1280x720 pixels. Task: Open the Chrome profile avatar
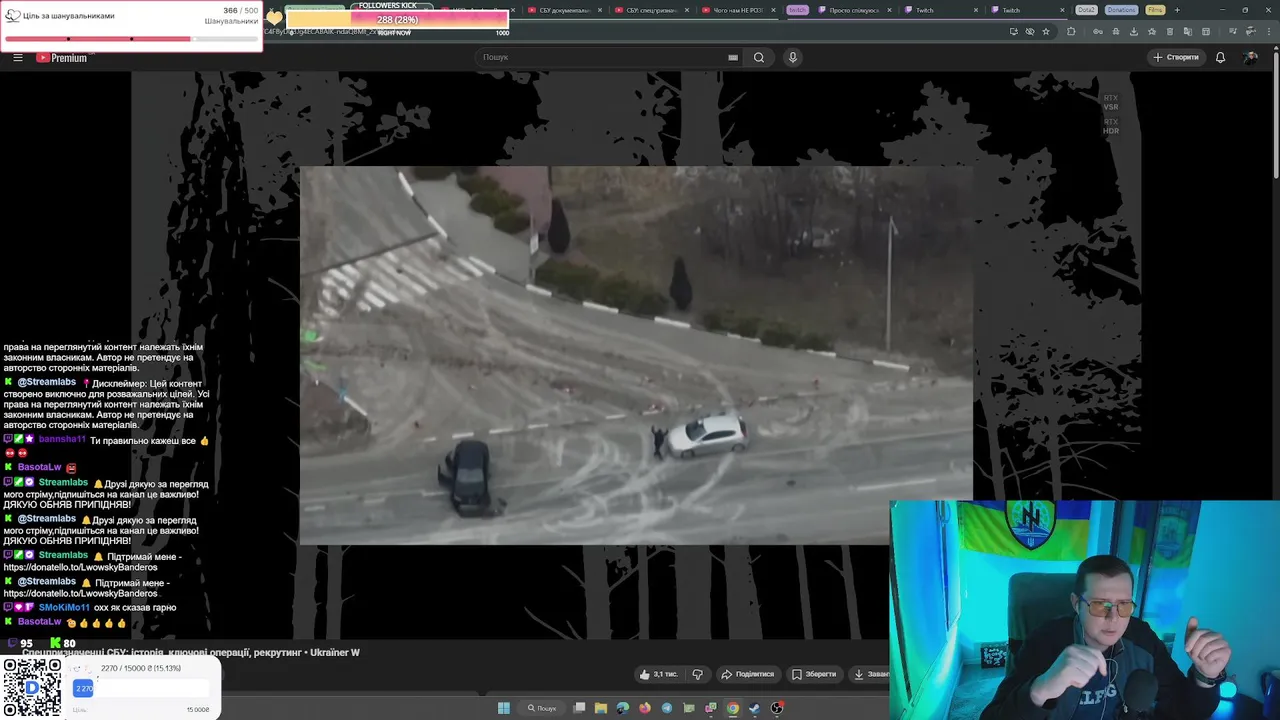pyautogui.click(x=1250, y=31)
